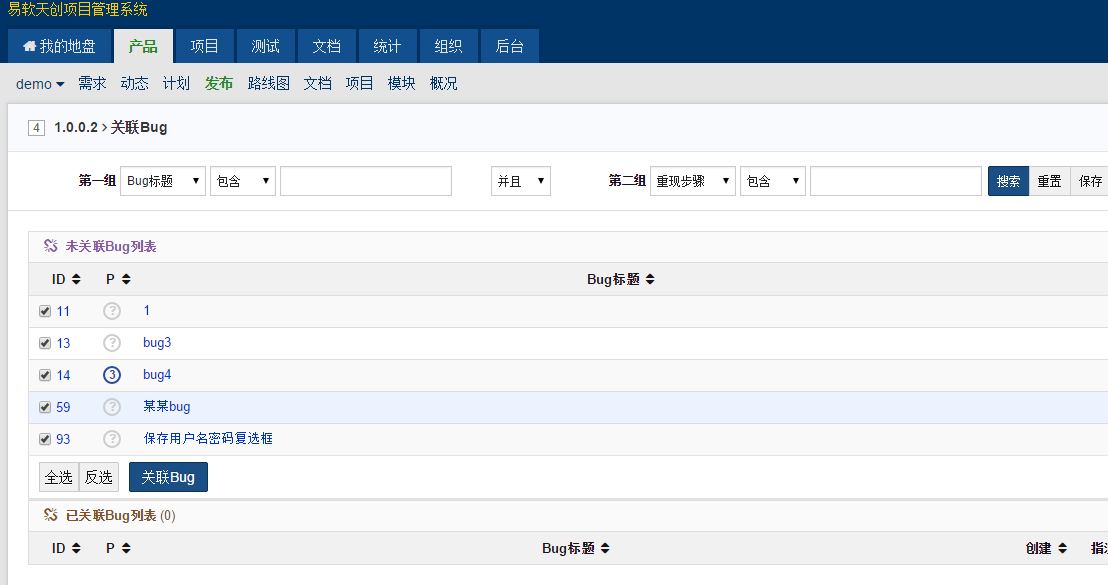Open bug ID 59 link
Image resolution: width=1108 pixels, height=585 pixels.
point(63,407)
